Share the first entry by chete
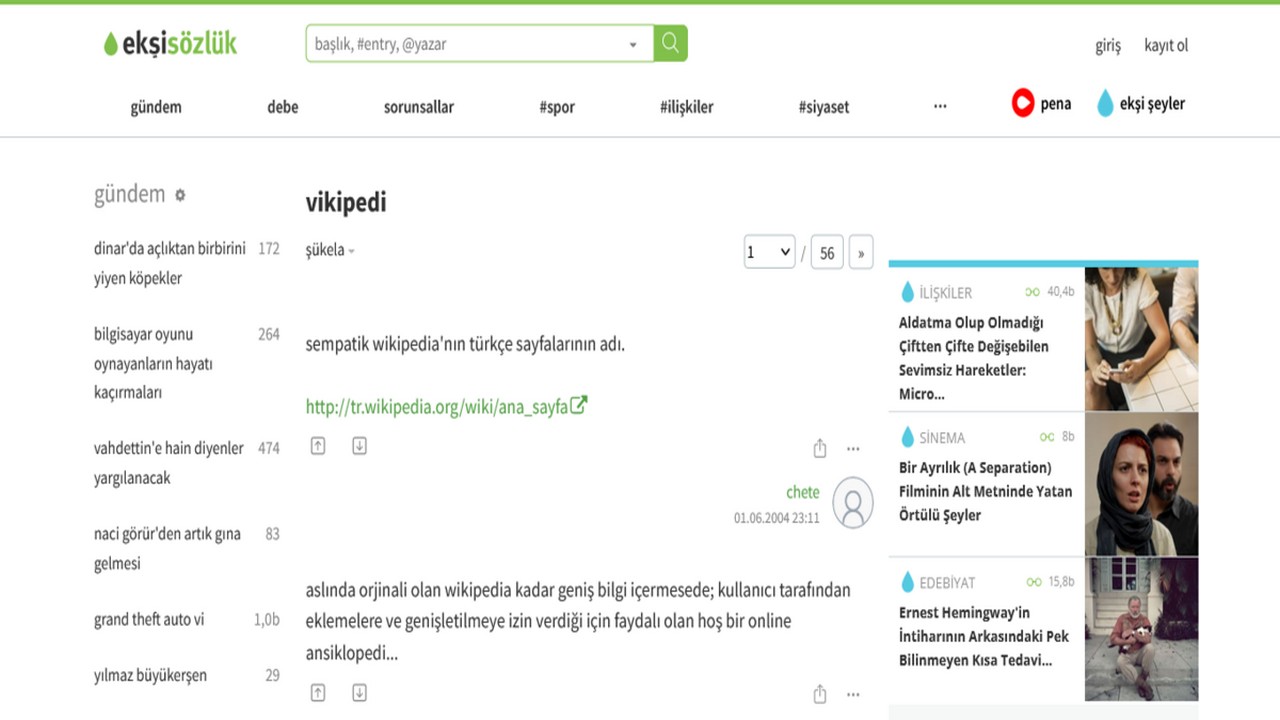Viewport: 1280px width, 720px height. click(x=820, y=449)
